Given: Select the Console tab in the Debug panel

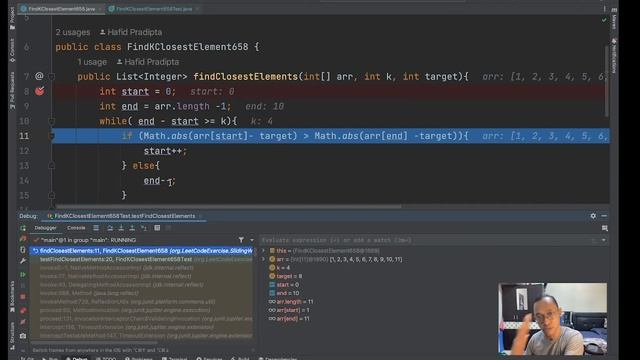Looking at the screenshot, I should [x=76, y=228].
